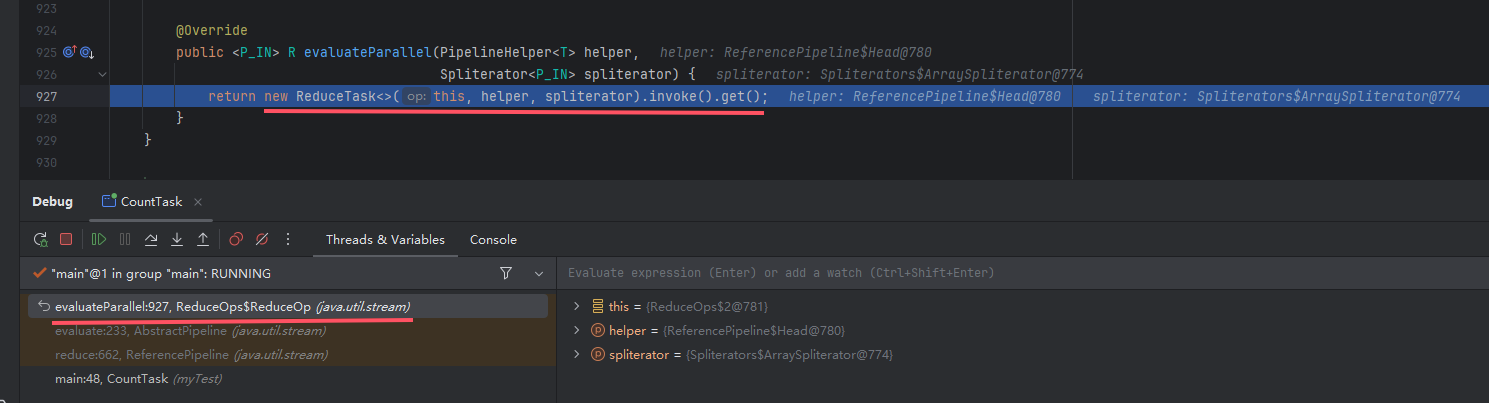
Task: Open the thread selector dropdown arrow
Action: (539, 273)
